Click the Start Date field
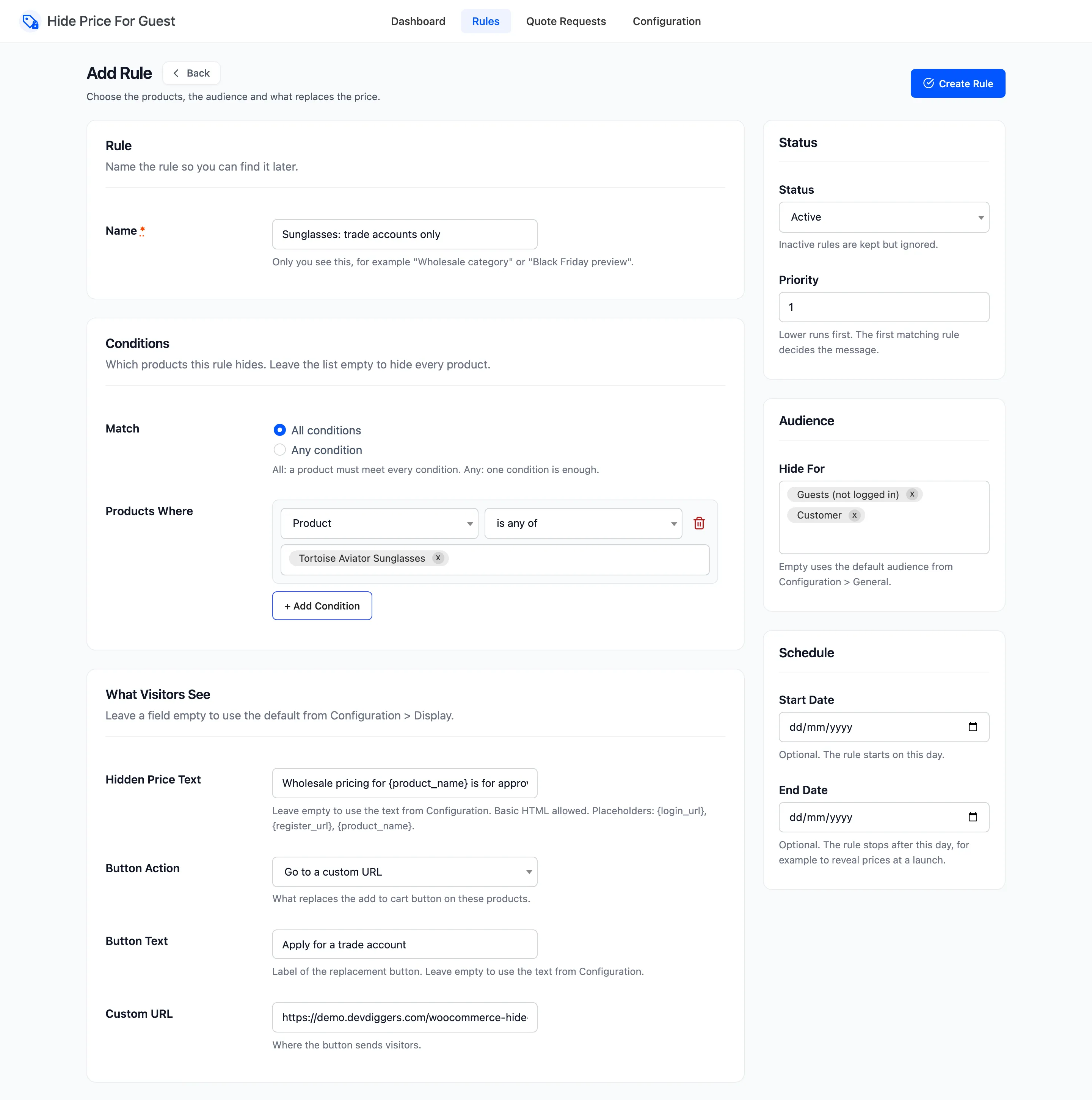The height and width of the screenshot is (1100, 1092). tap(883, 727)
